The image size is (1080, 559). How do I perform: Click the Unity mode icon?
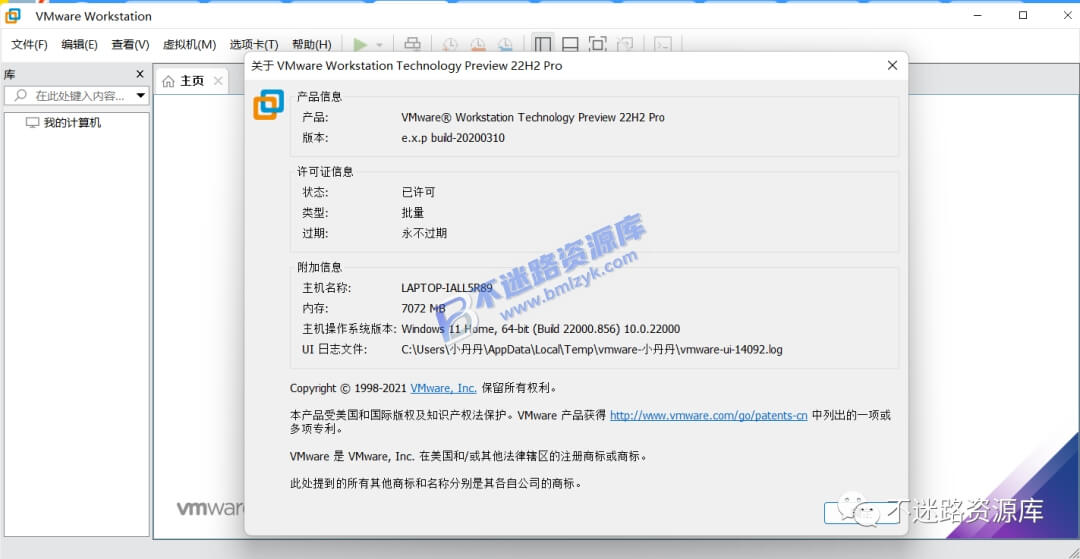tap(625, 45)
